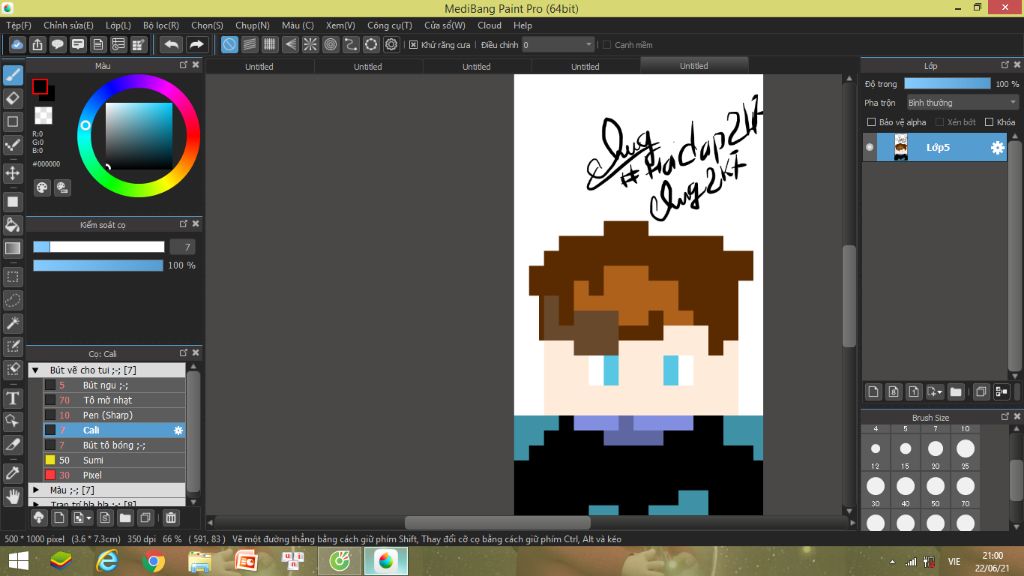Open Internet Explorer from taskbar
This screenshot has width=1024, height=576.
[107, 561]
